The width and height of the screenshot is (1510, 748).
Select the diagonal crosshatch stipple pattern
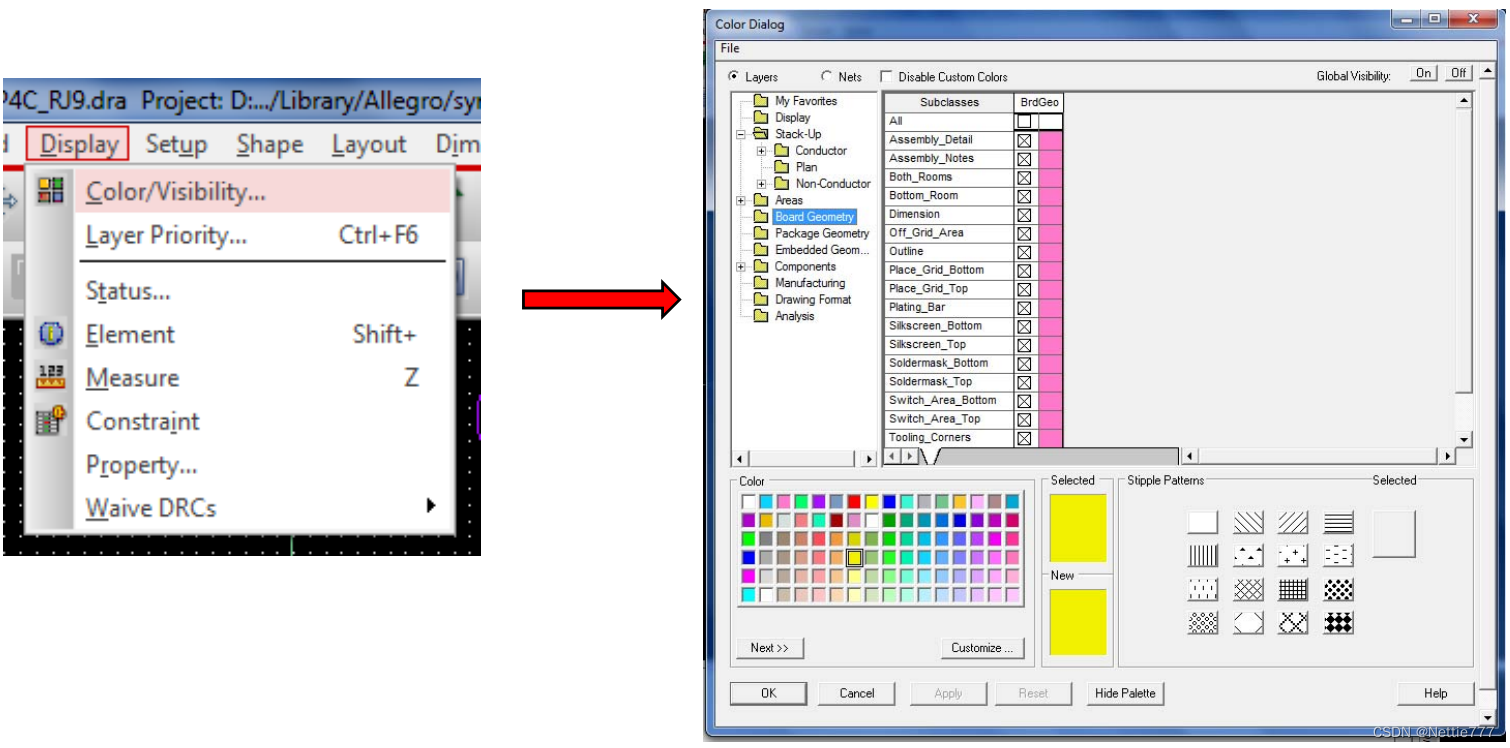(x=1248, y=589)
